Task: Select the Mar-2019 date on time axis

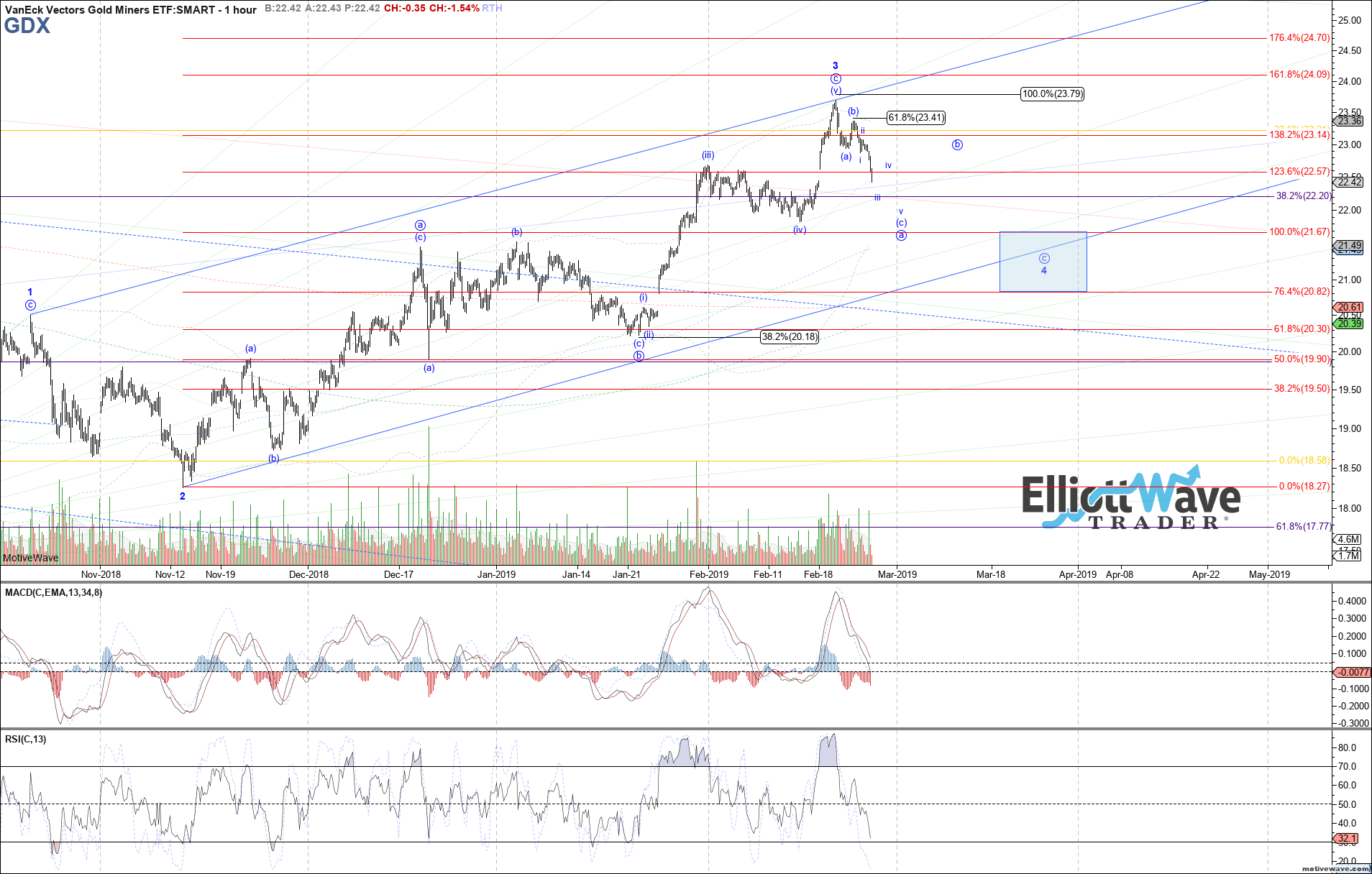Action: click(x=897, y=574)
